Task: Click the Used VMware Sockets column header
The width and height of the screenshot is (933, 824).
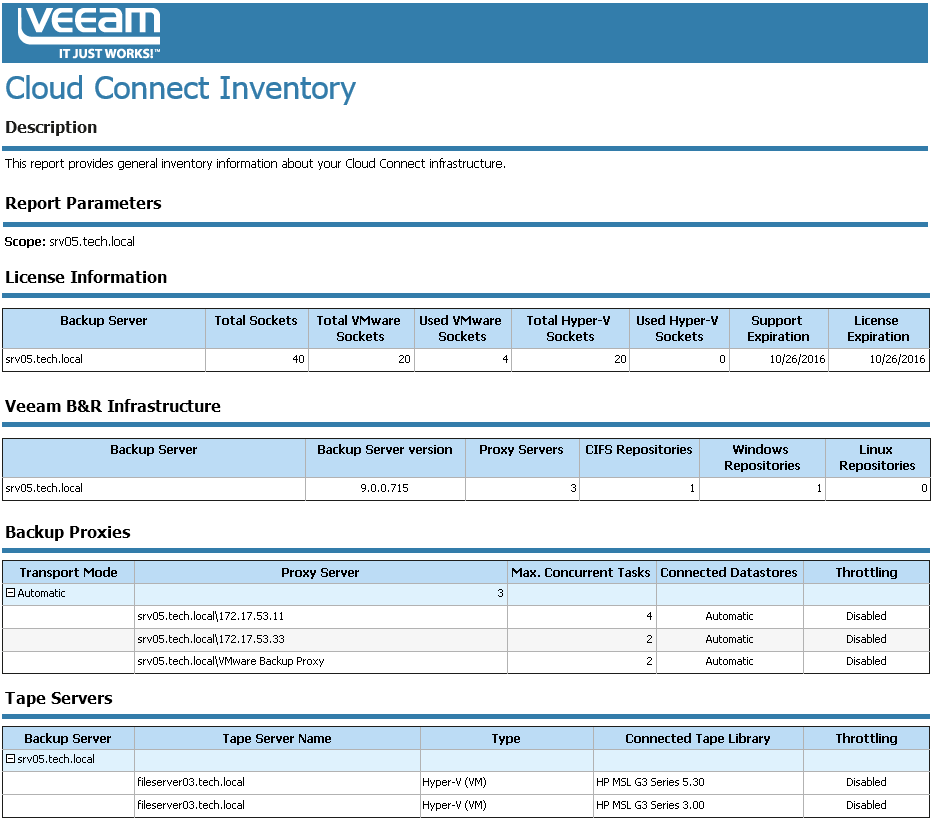Action: [461, 328]
